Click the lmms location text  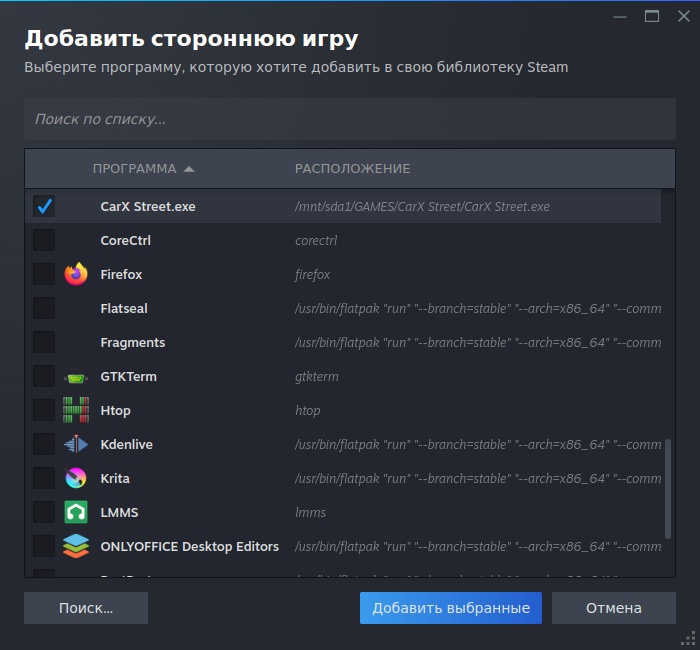(x=310, y=512)
